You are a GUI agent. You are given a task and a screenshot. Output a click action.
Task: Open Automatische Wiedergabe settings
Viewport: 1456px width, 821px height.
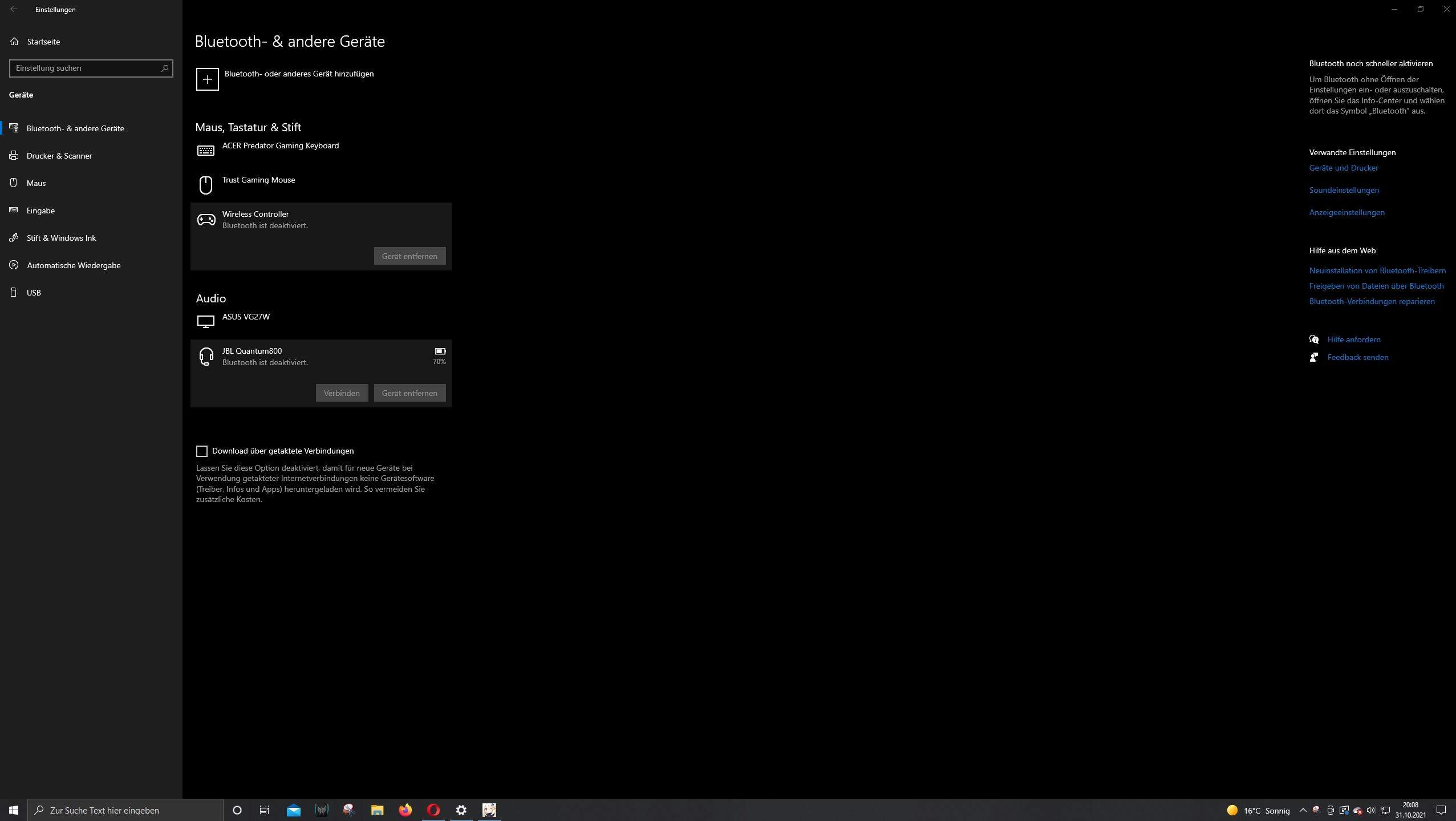(x=73, y=265)
